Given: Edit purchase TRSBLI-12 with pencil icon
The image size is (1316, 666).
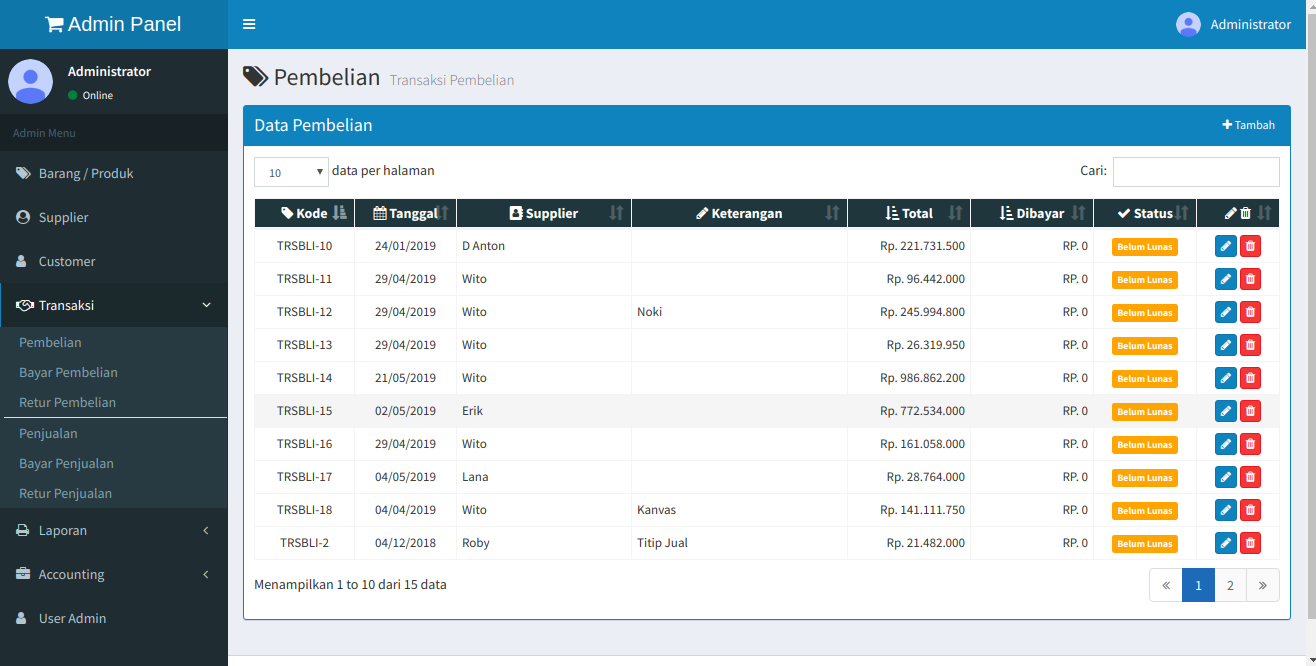Looking at the screenshot, I should [x=1226, y=312].
